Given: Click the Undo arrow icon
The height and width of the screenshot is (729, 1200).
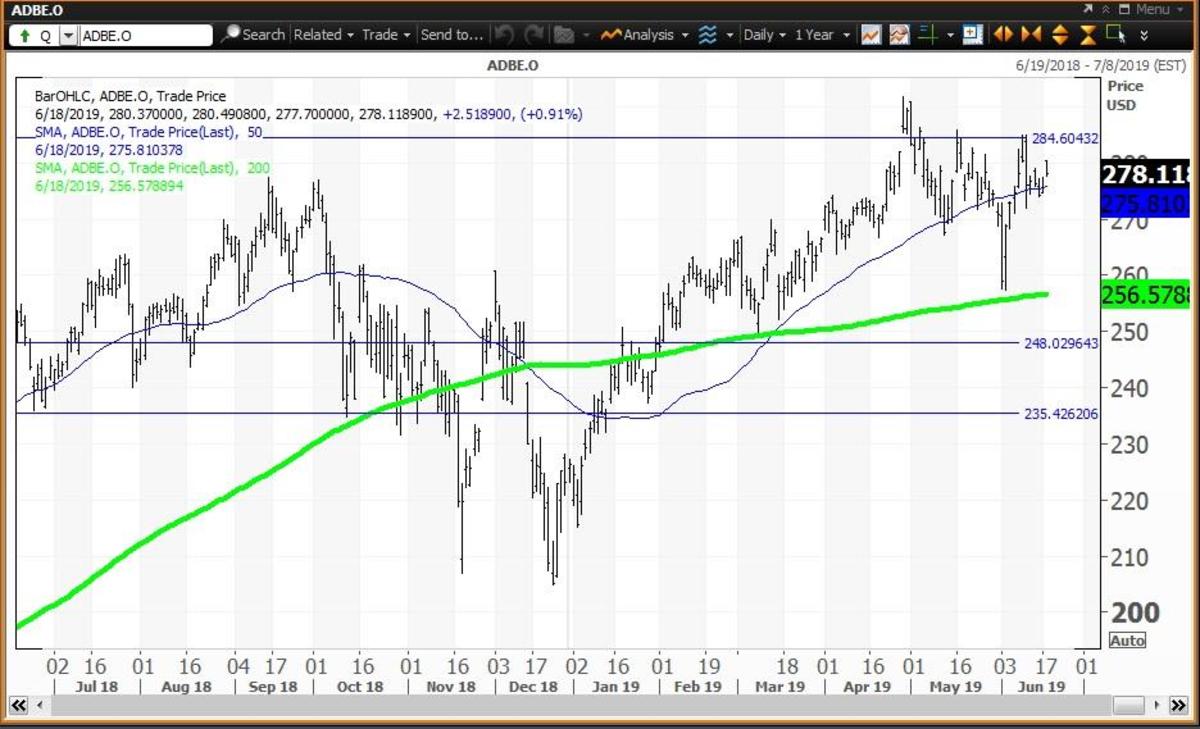Looking at the screenshot, I should click(x=504, y=34).
